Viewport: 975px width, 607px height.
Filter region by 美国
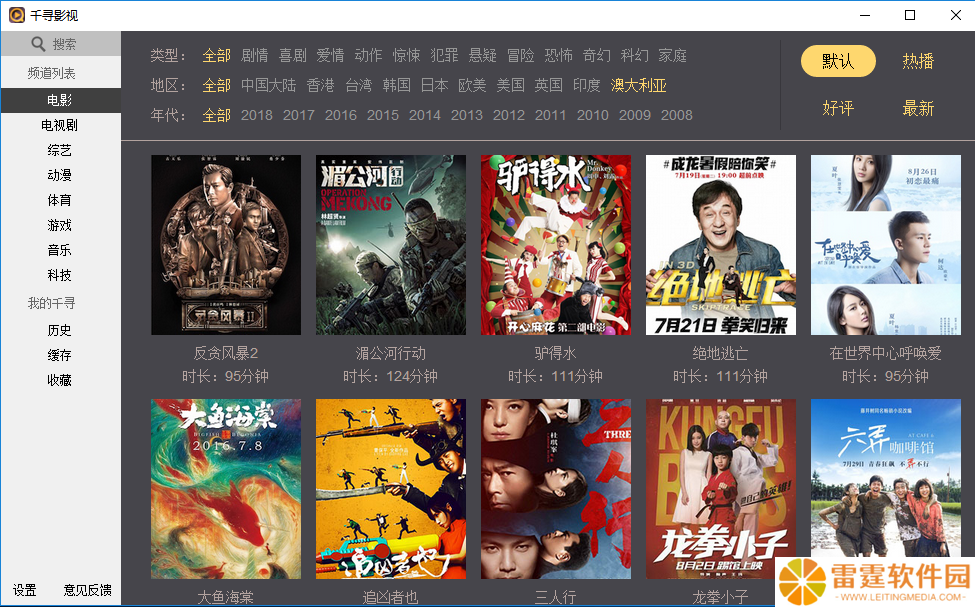[x=511, y=85]
